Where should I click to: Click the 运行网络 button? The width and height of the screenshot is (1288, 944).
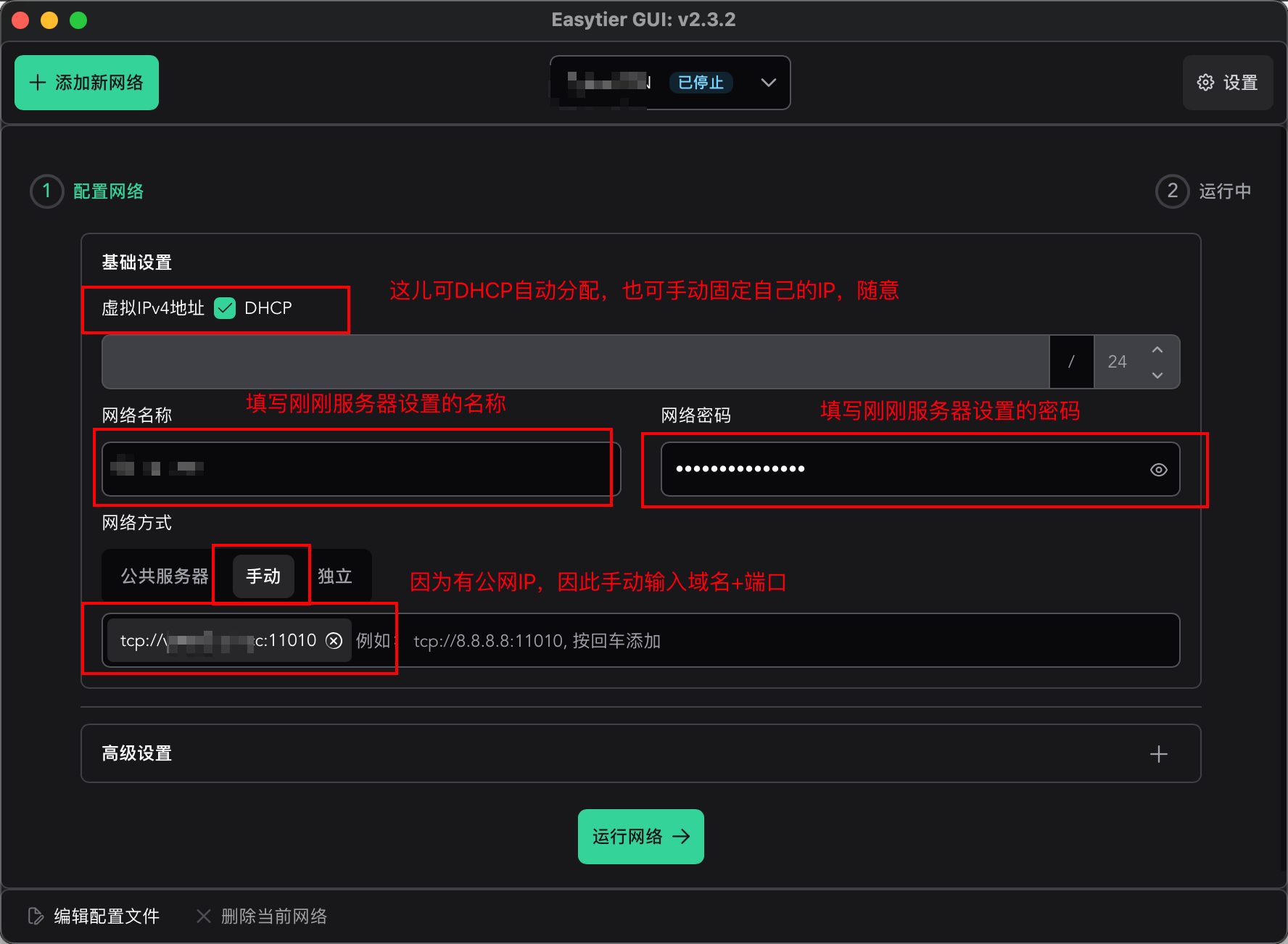[640, 837]
